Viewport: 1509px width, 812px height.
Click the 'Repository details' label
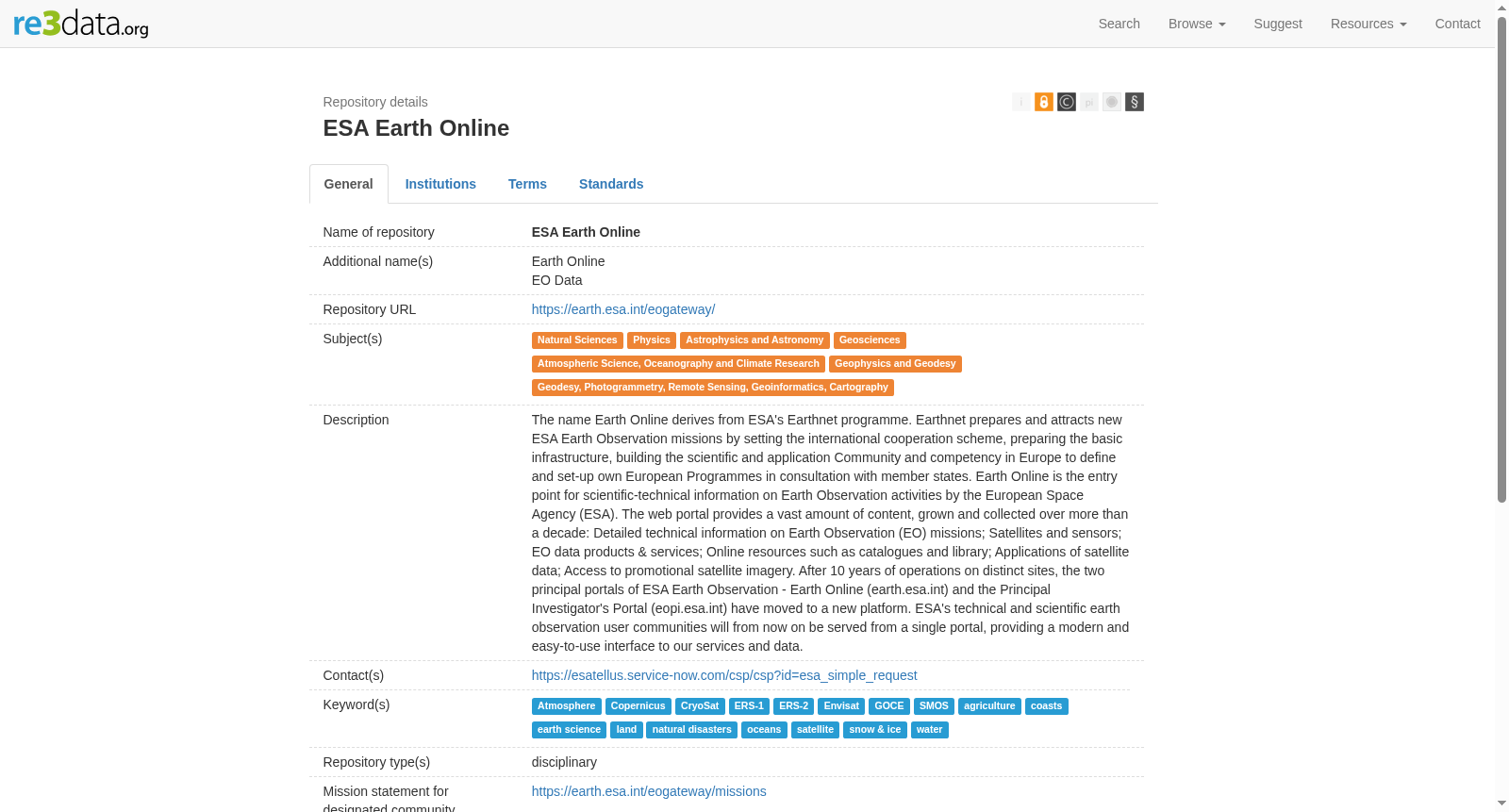[x=375, y=102]
